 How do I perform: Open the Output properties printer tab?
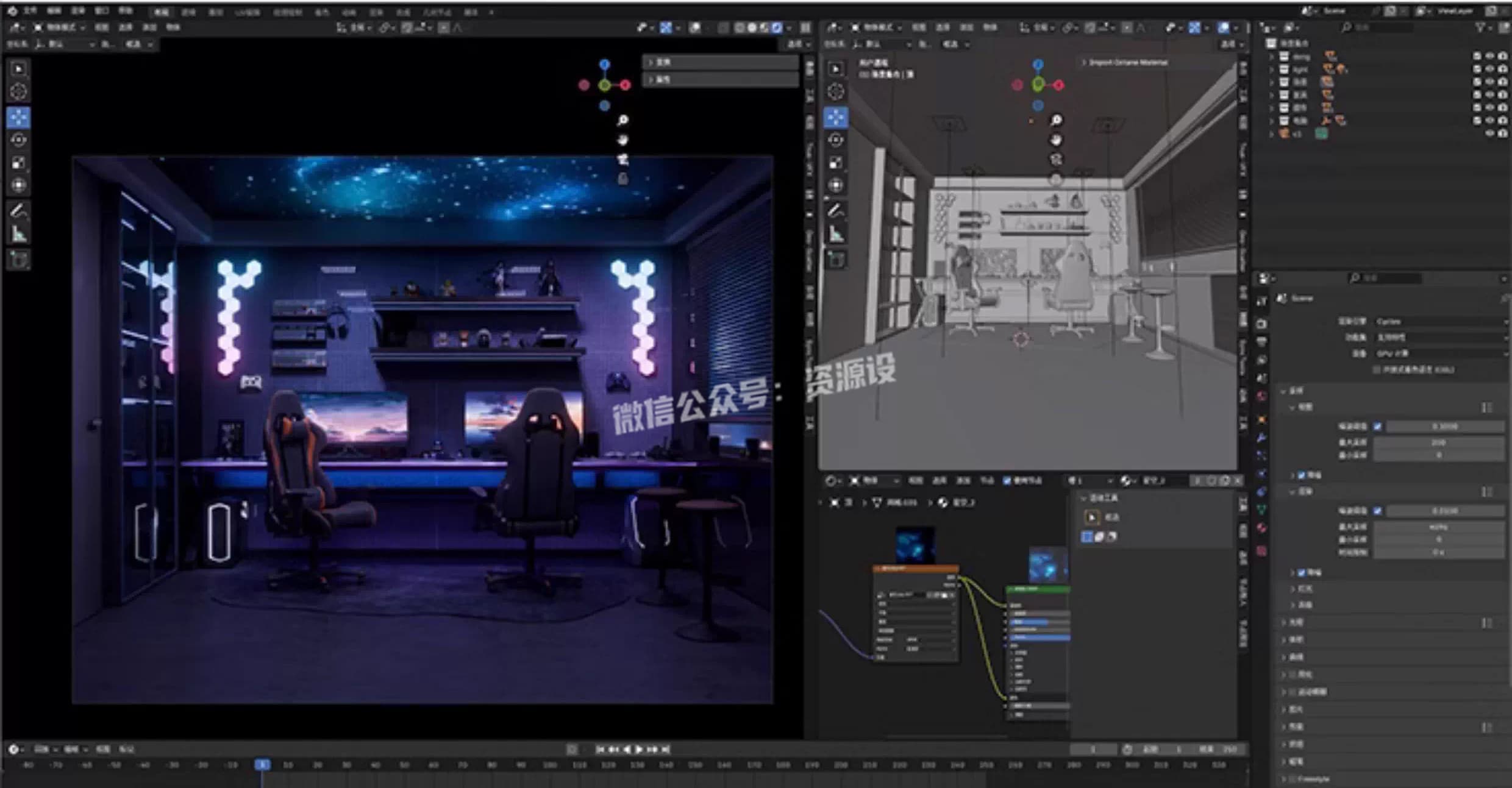1262,341
